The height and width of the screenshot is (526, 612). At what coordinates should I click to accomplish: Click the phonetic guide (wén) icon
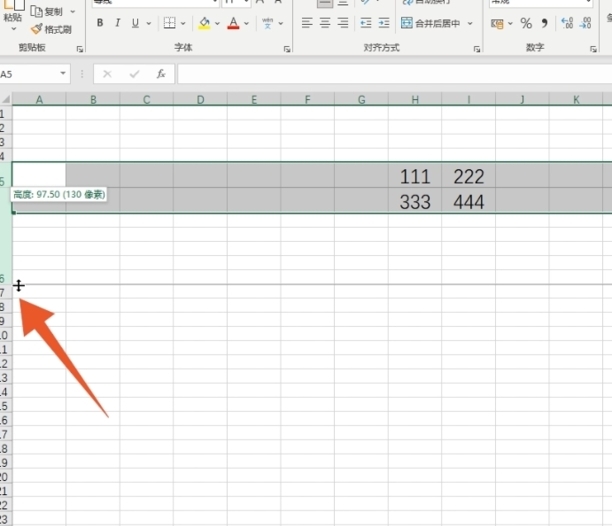click(267, 23)
